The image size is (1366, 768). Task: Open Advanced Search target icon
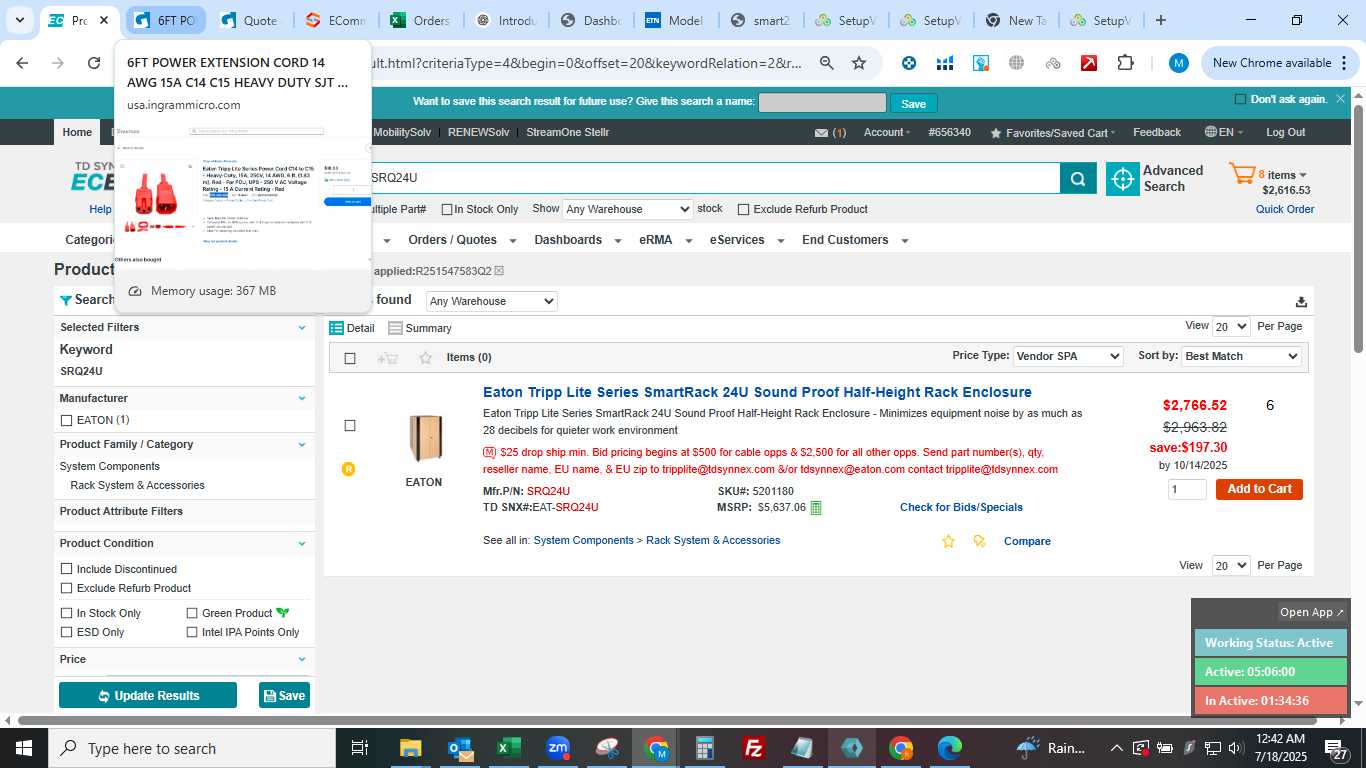[x=1123, y=179]
